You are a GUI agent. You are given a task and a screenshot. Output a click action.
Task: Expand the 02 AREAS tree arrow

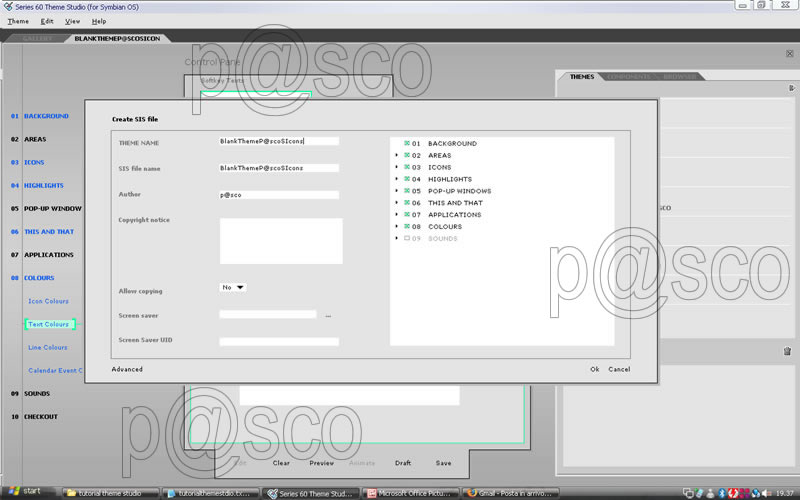(397, 155)
